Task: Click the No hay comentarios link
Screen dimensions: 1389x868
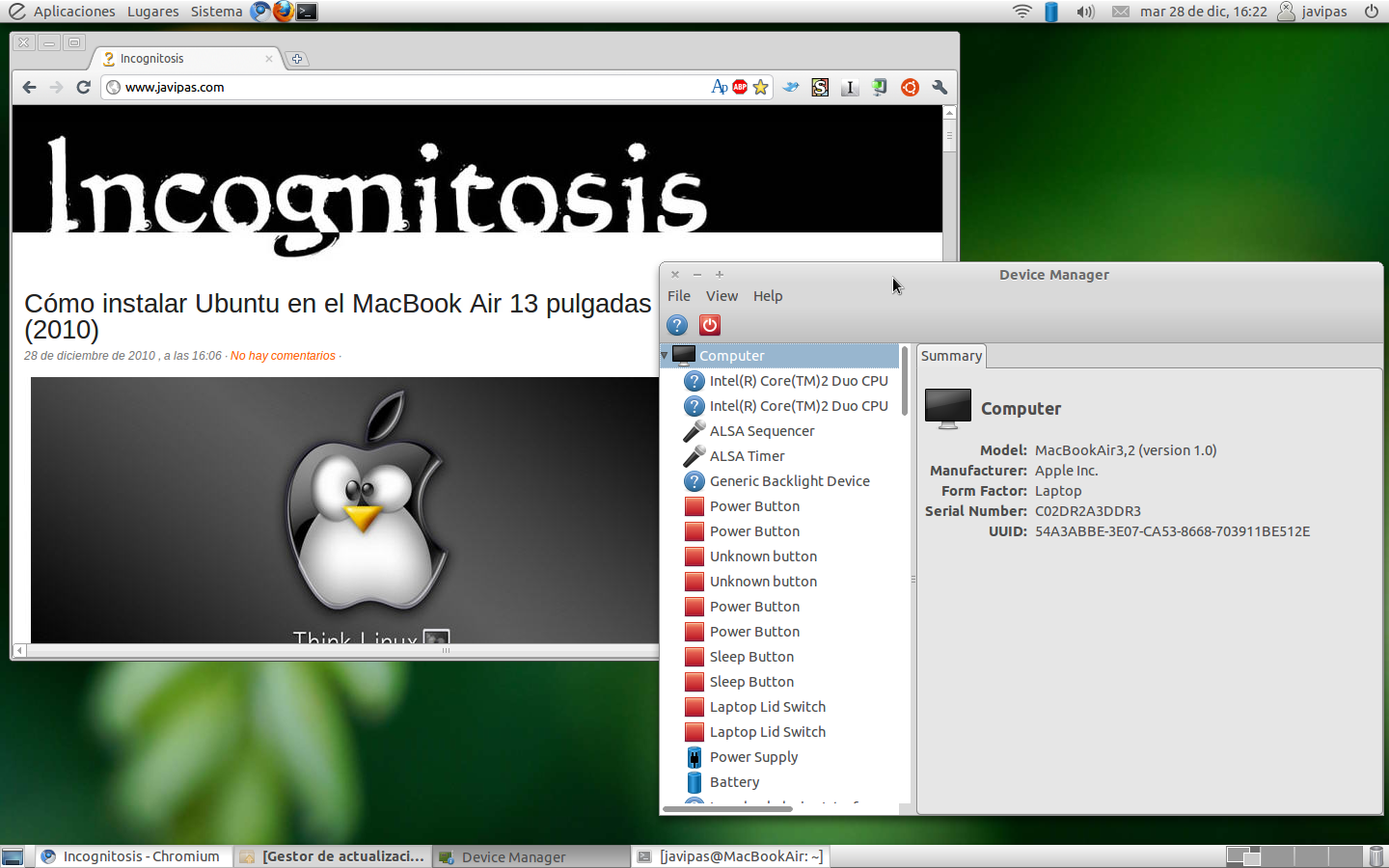Action: point(283,356)
